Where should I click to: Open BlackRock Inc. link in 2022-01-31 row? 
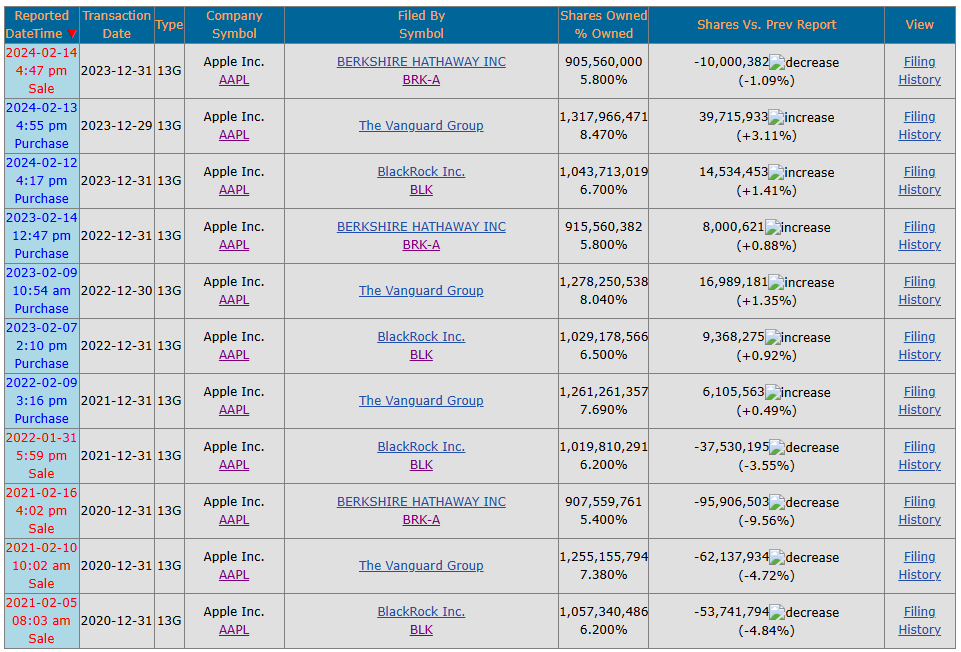tap(421, 447)
